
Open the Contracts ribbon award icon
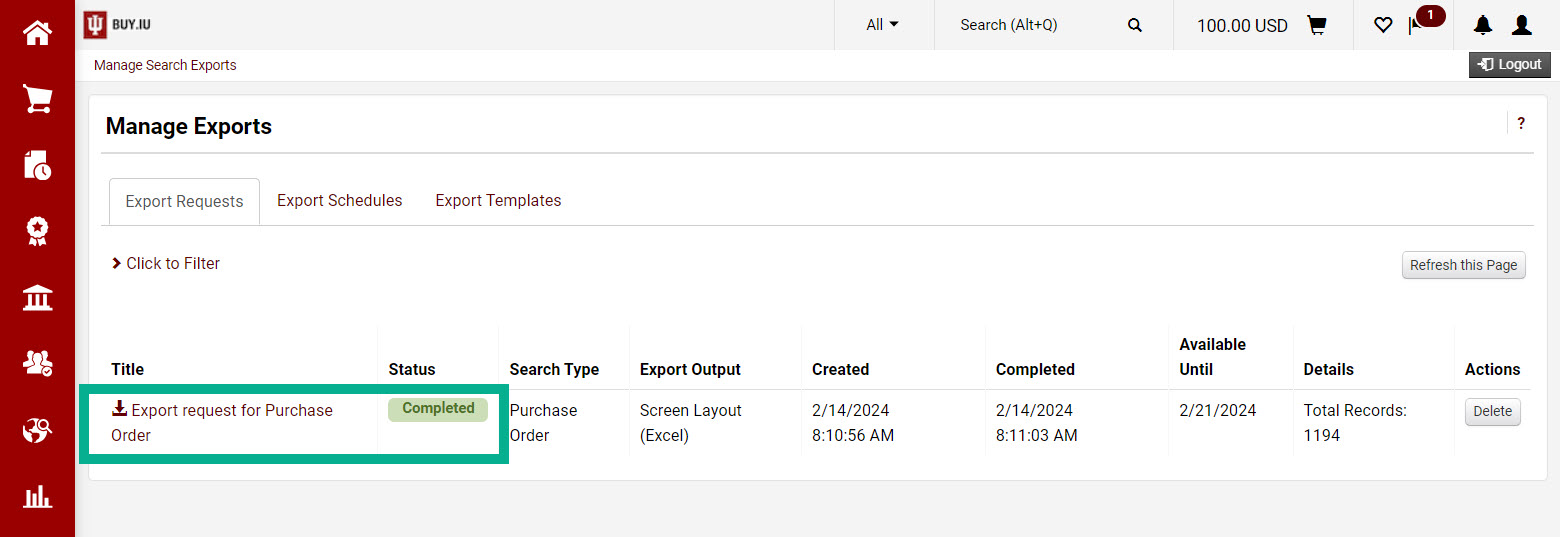37,231
